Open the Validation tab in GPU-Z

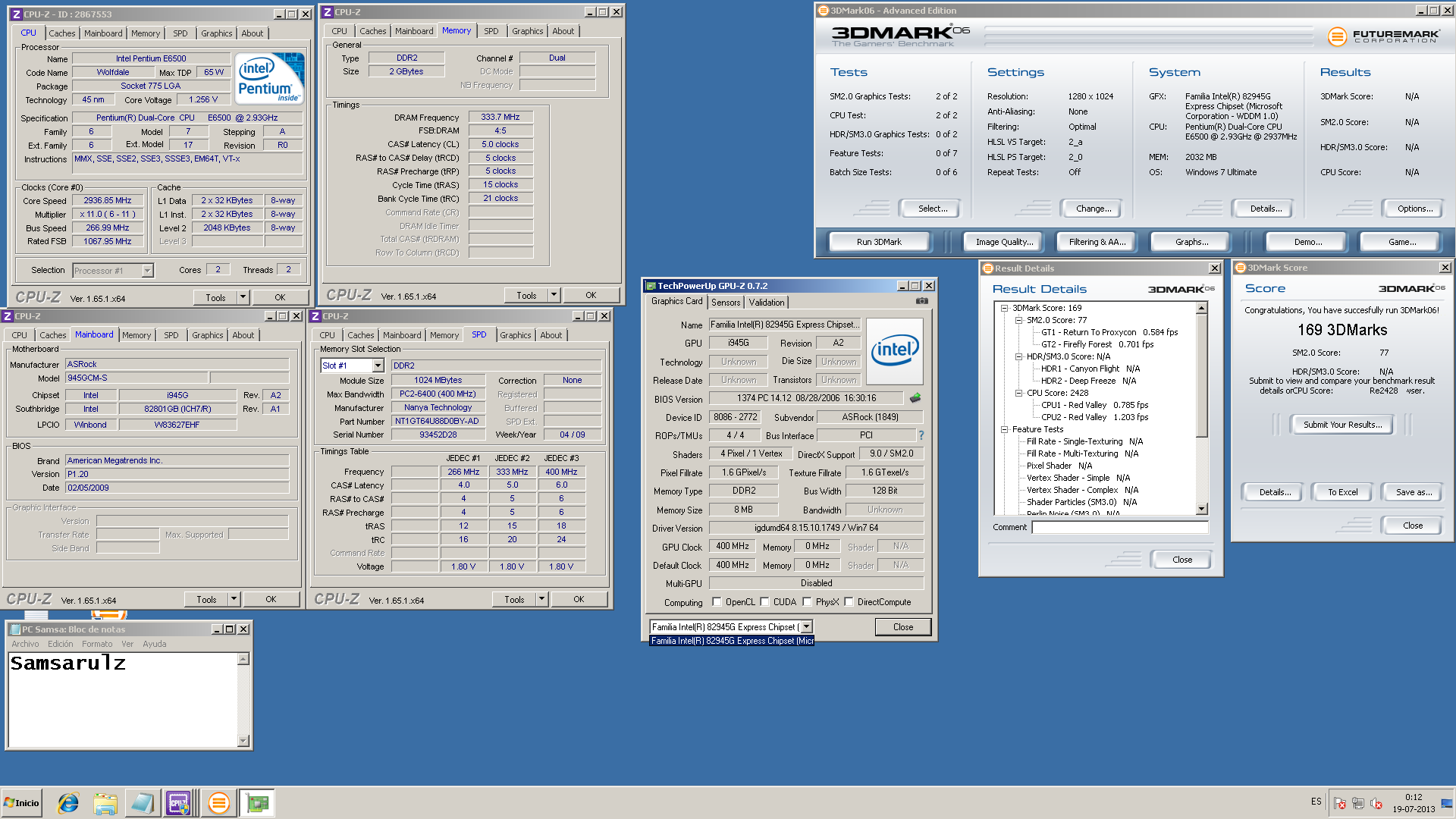tap(767, 302)
